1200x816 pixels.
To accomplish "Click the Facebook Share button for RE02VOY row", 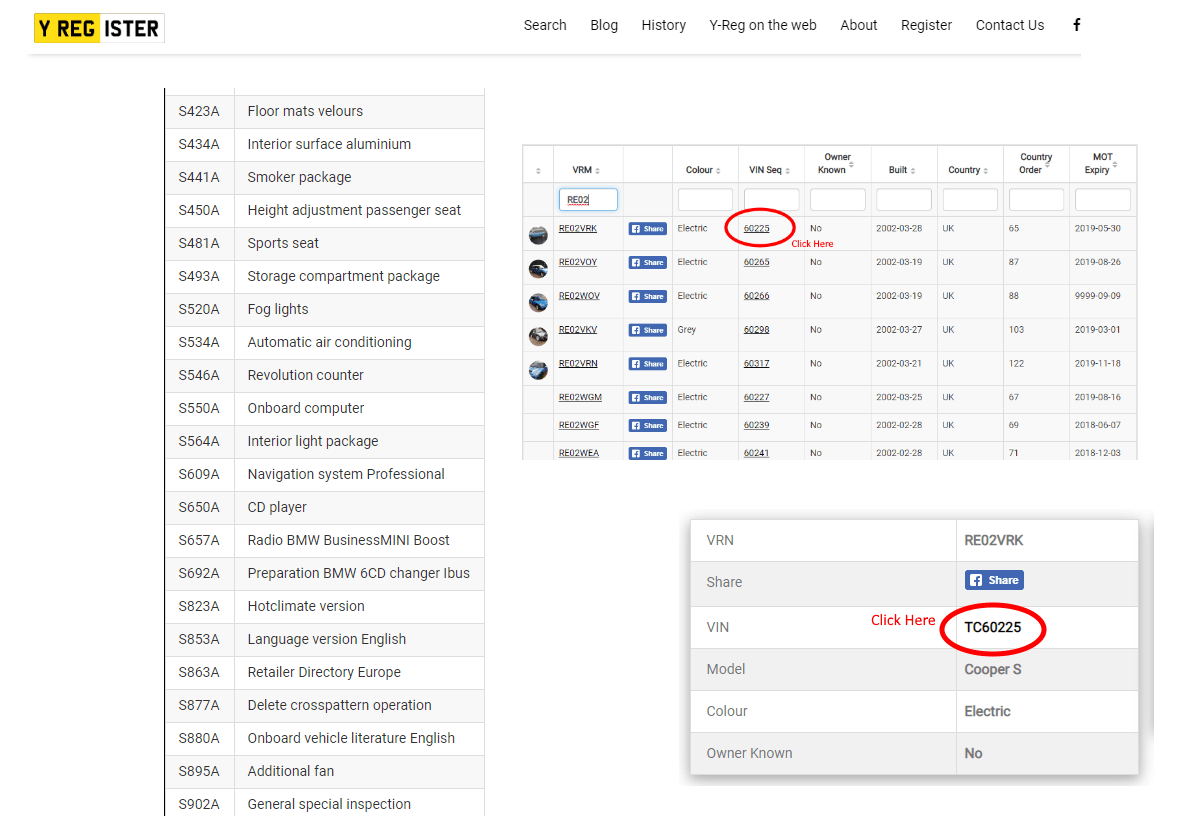I will click(x=648, y=263).
